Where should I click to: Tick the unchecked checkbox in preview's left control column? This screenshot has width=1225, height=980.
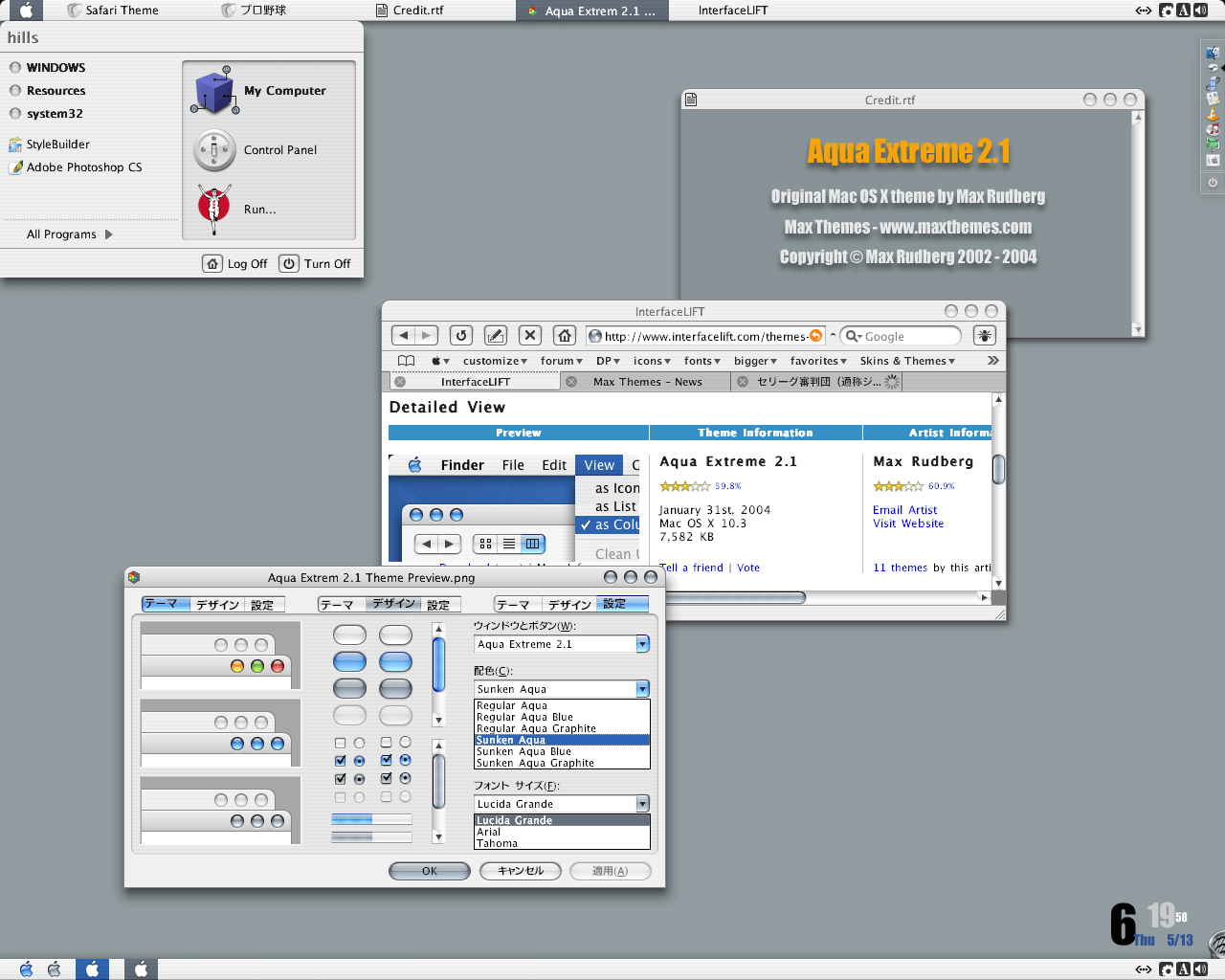tap(340, 744)
